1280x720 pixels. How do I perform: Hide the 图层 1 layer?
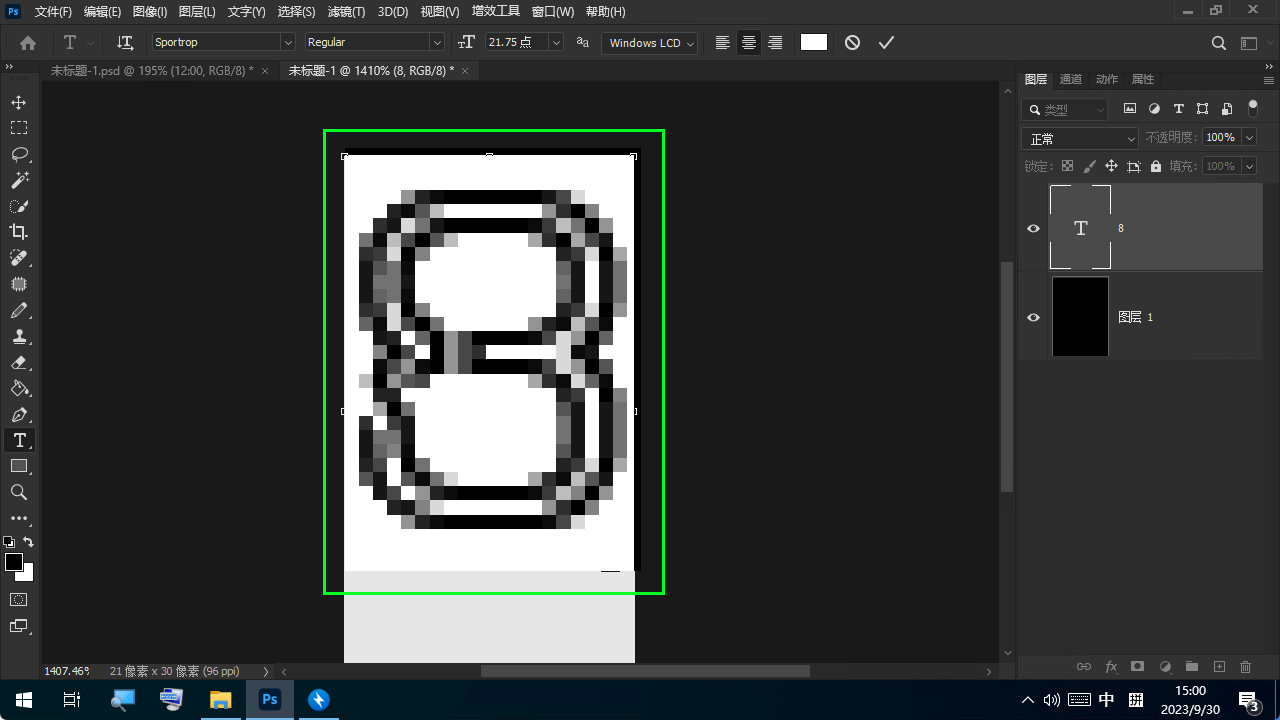(x=1034, y=317)
